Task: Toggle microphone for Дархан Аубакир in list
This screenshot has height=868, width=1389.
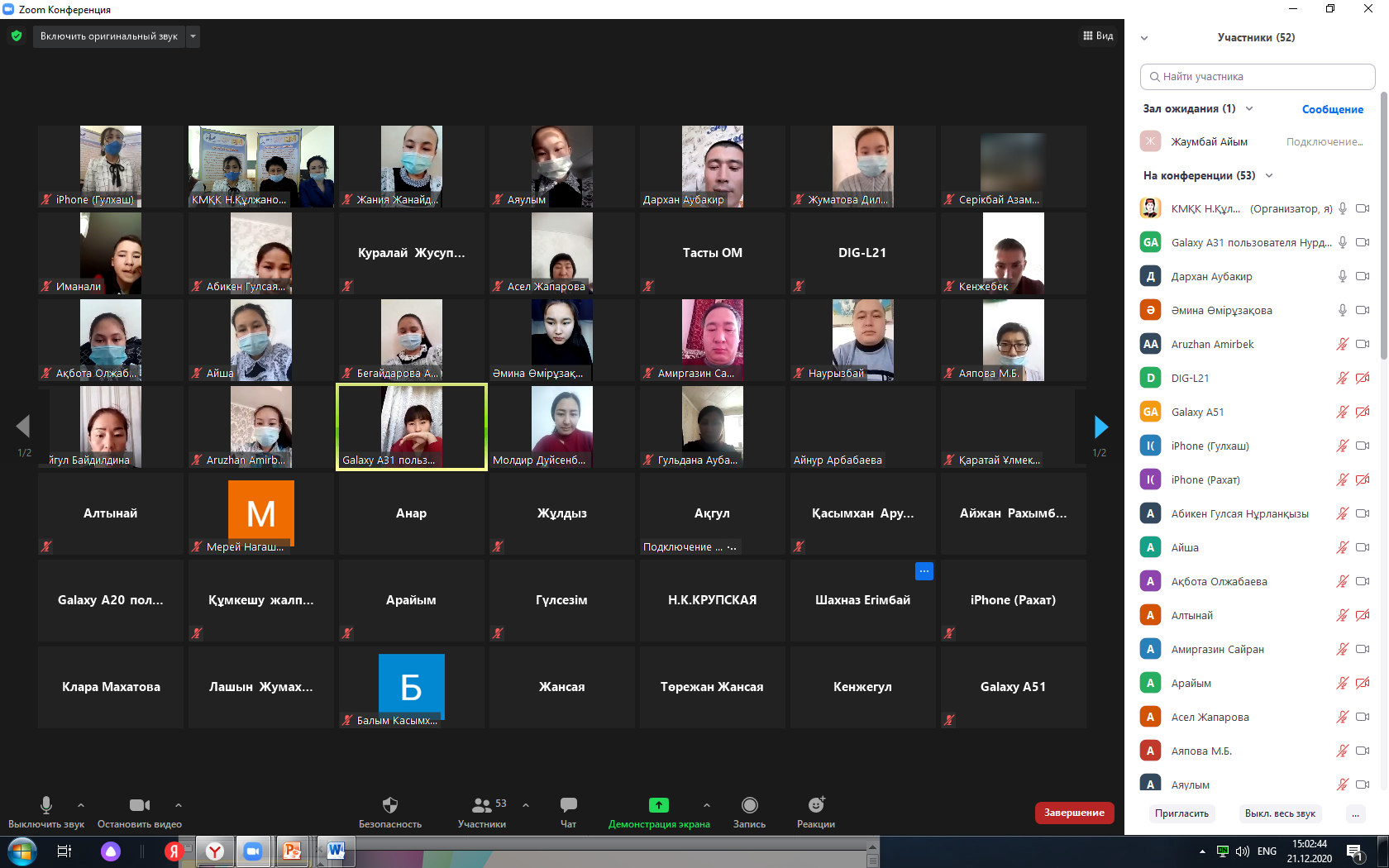Action: pyautogui.click(x=1343, y=276)
